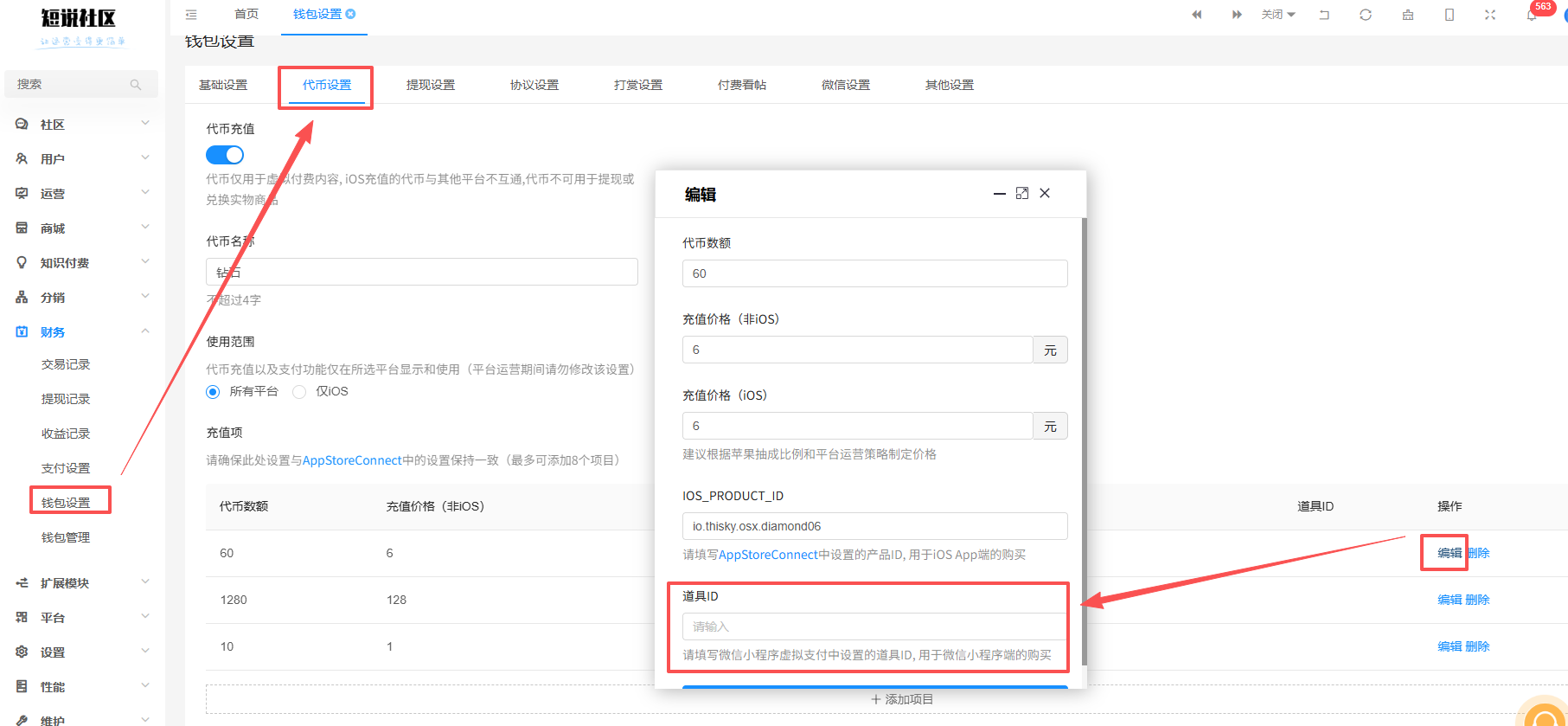This screenshot has height=726, width=1568.
Task: Click the 扩展模块 icon in sidebar
Action: click(22, 583)
